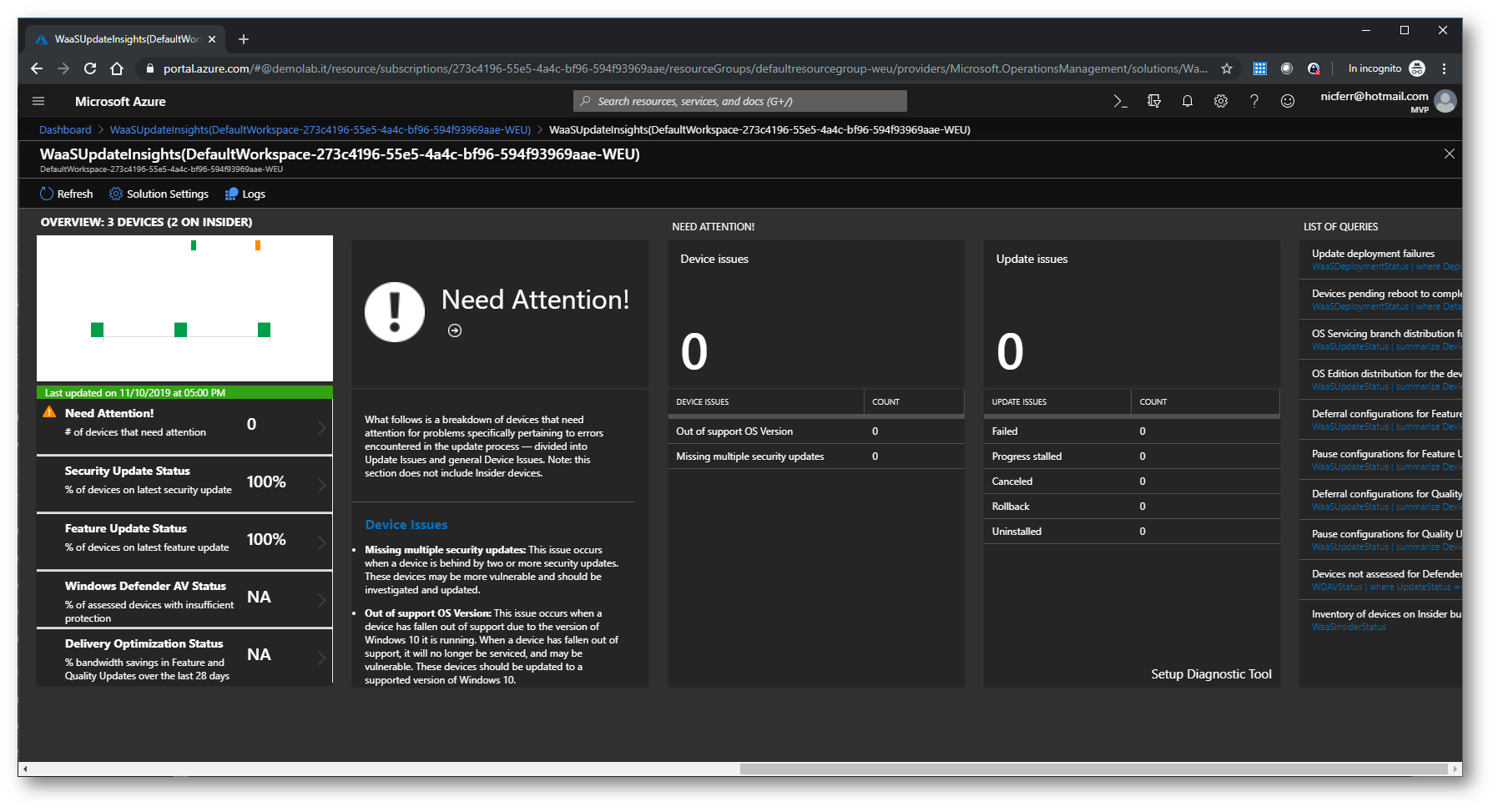Open Pause configurations for Quality query
This screenshot has height=812, width=1498.
[1380, 540]
